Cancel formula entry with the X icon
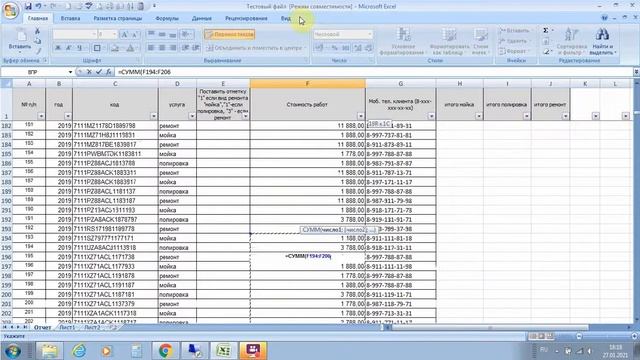Image resolution: width=640 pixels, height=360 pixels. click(89, 72)
